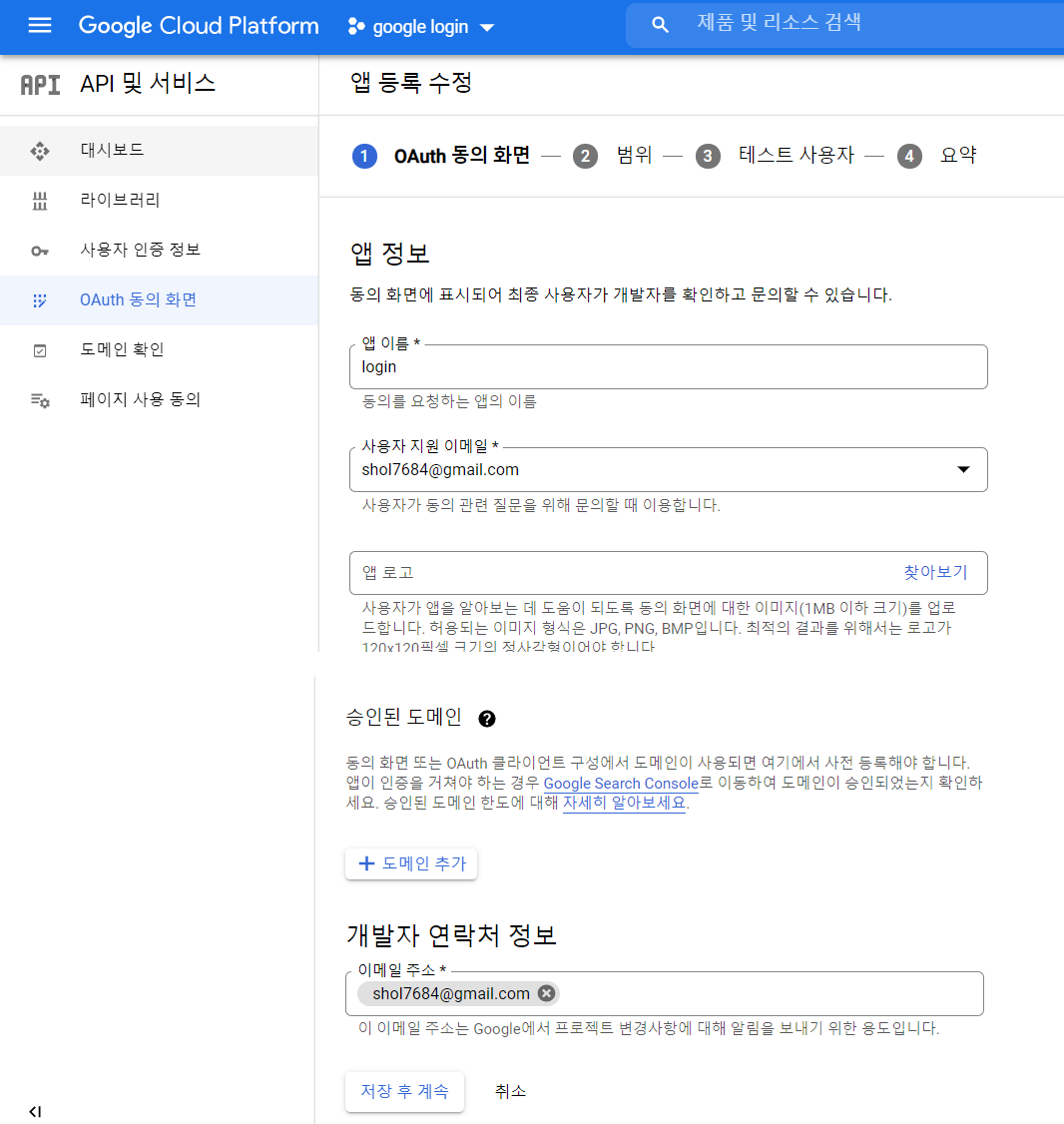Click the shol7684@gmail.com chip text
The width and height of the screenshot is (1064, 1124).
tap(451, 993)
